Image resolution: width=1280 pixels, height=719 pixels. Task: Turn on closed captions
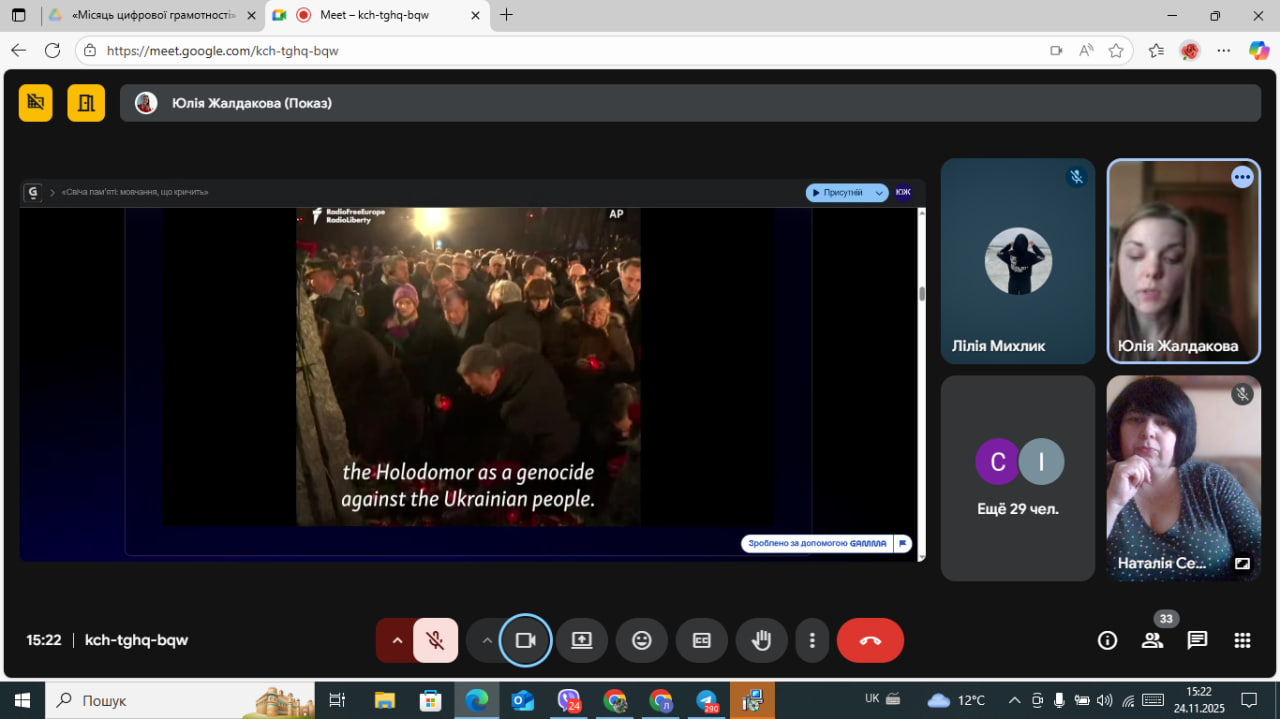click(x=702, y=641)
